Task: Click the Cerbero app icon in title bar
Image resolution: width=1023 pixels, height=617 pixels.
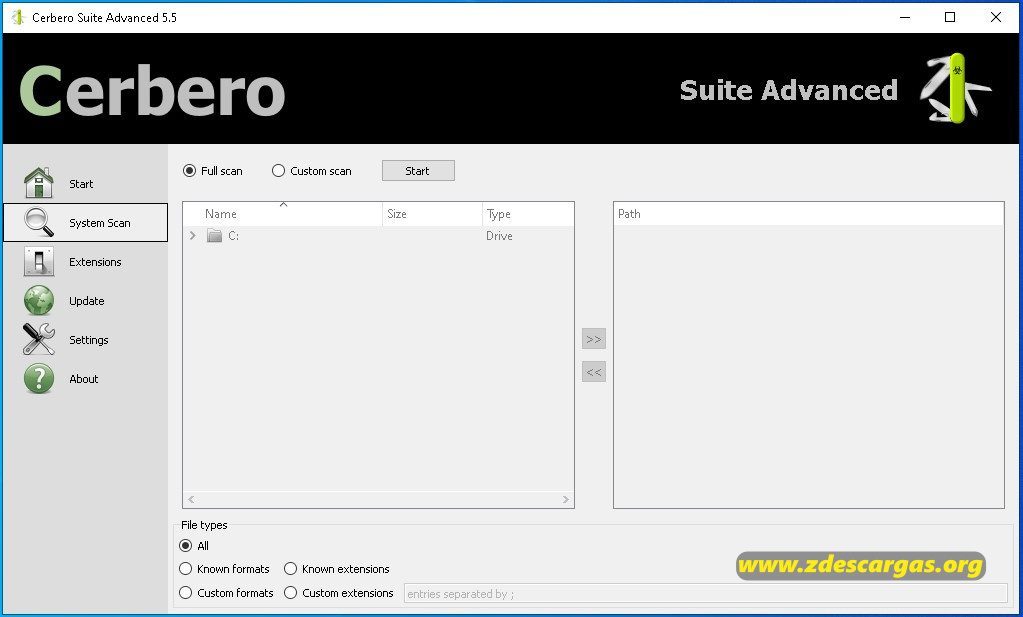Action: pos(18,18)
